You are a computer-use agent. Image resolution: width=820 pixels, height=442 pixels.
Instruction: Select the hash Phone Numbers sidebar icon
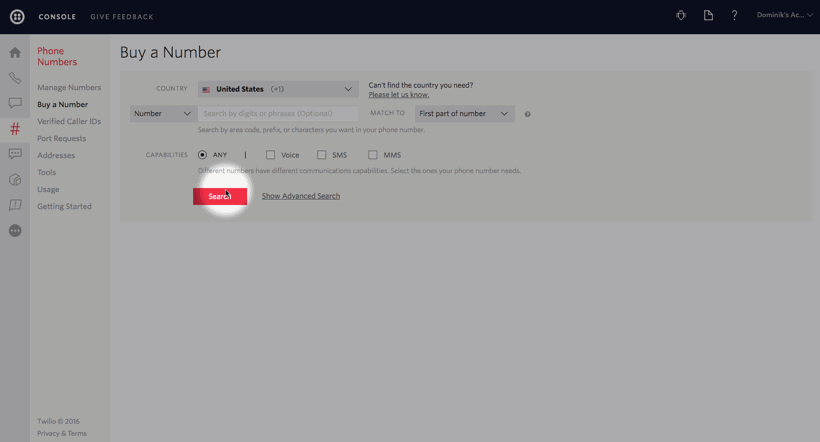(x=15, y=129)
